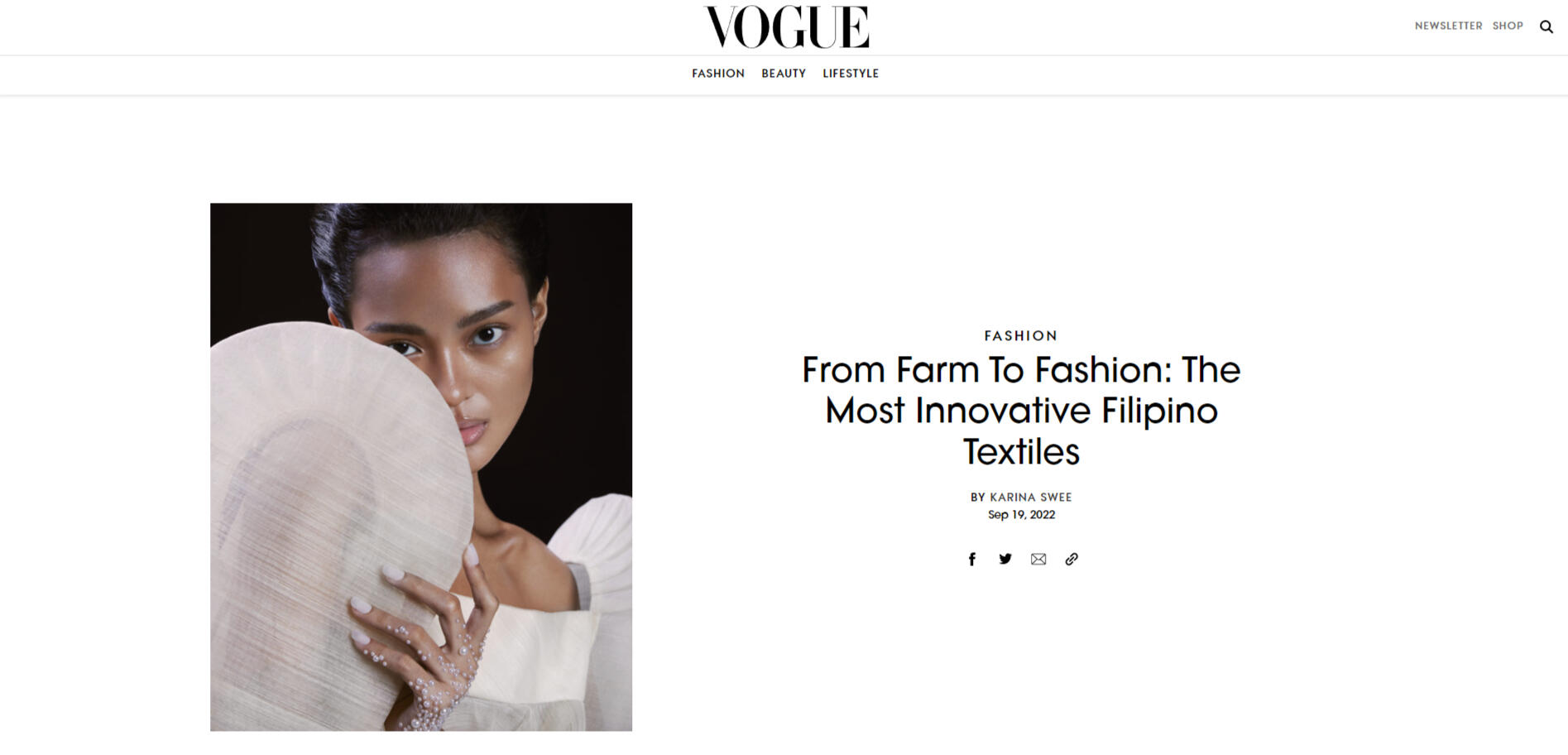Visit the Shop link in header
The width and height of the screenshot is (1568, 755).
tap(1508, 26)
